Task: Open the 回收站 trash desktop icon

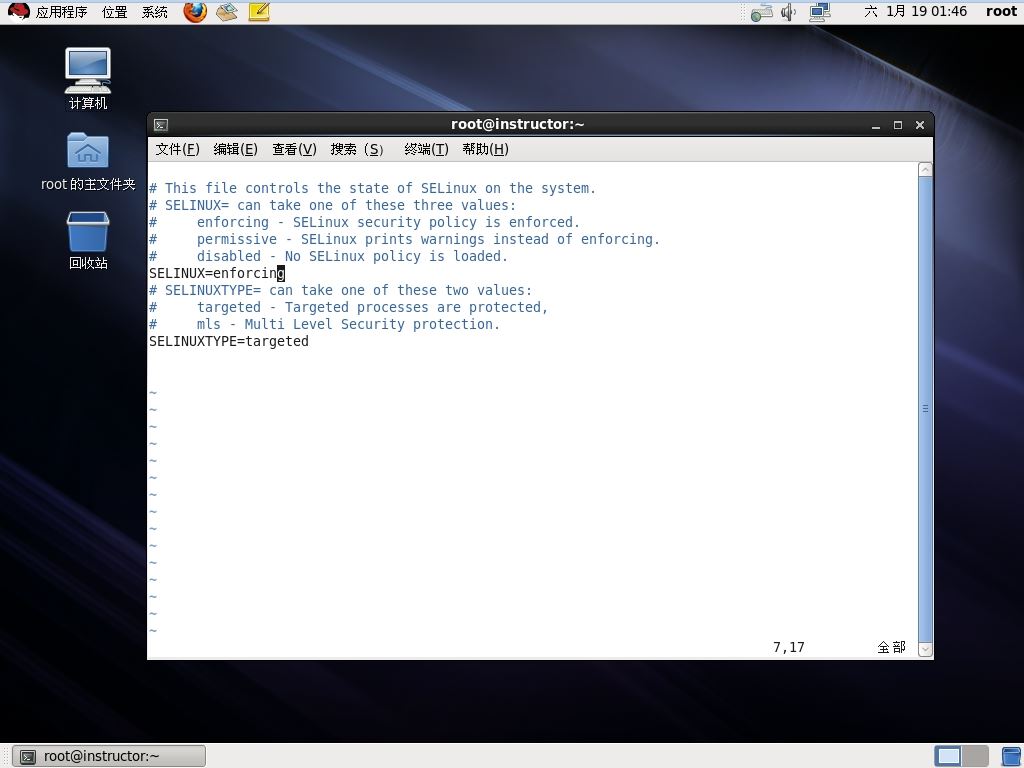Action: click(x=88, y=240)
